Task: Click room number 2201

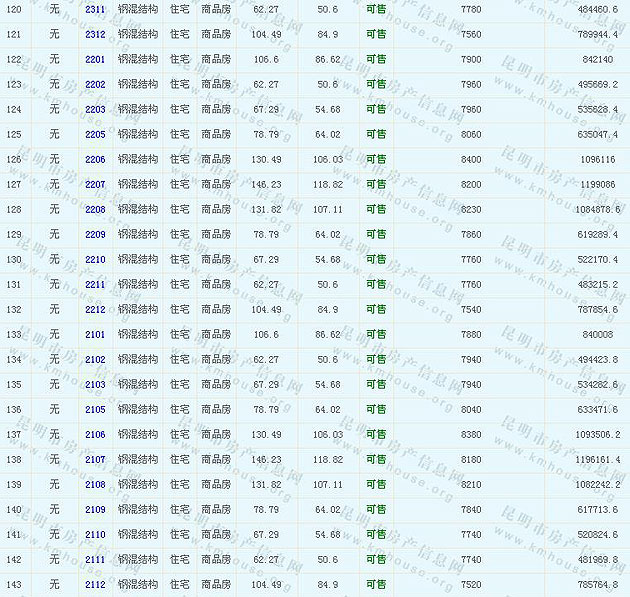Action: (95, 59)
